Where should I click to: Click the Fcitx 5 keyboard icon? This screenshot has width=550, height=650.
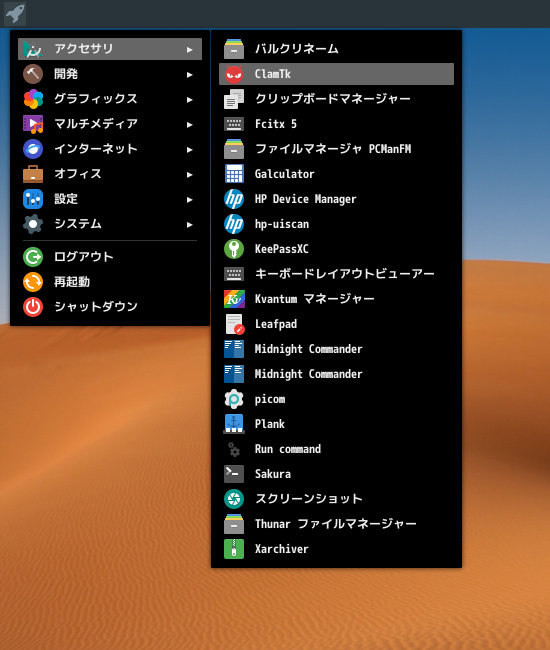(234, 124)
